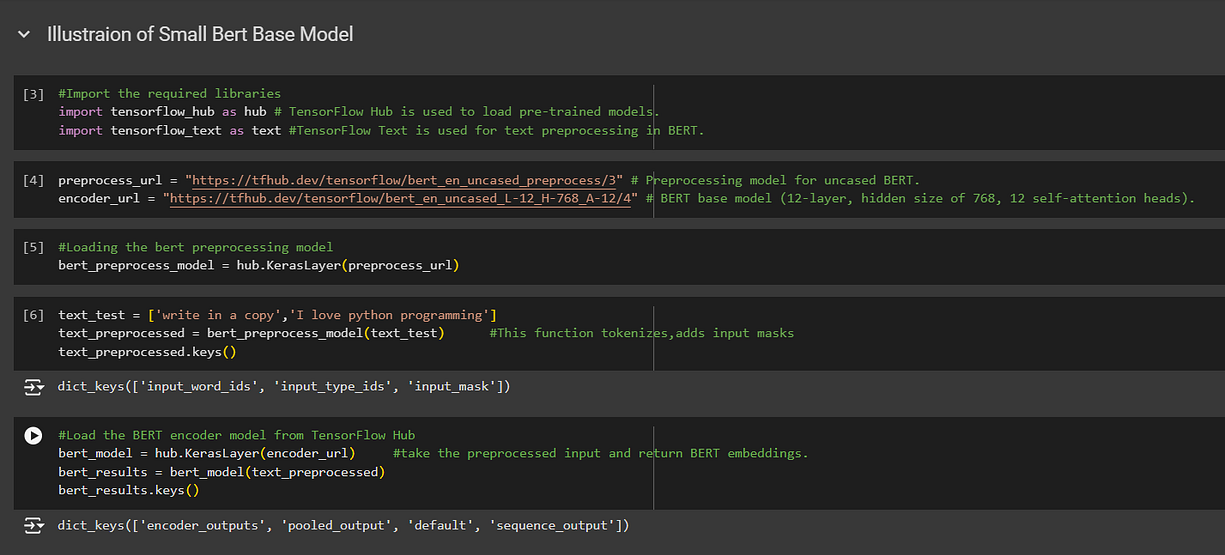Select the encoder_outputs dict_keys output text
Screen dimensions: 1225x555
coord(343,525)
